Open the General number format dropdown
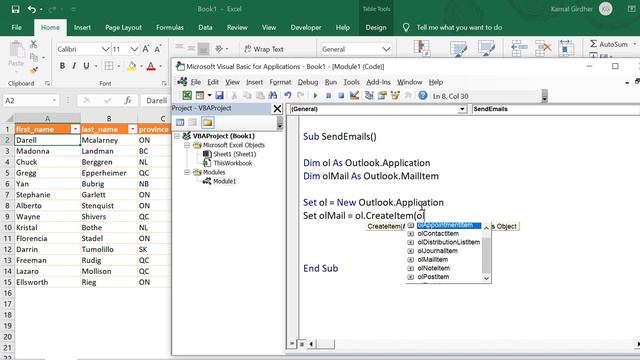The image size is (640, 360). click(386, 49)
